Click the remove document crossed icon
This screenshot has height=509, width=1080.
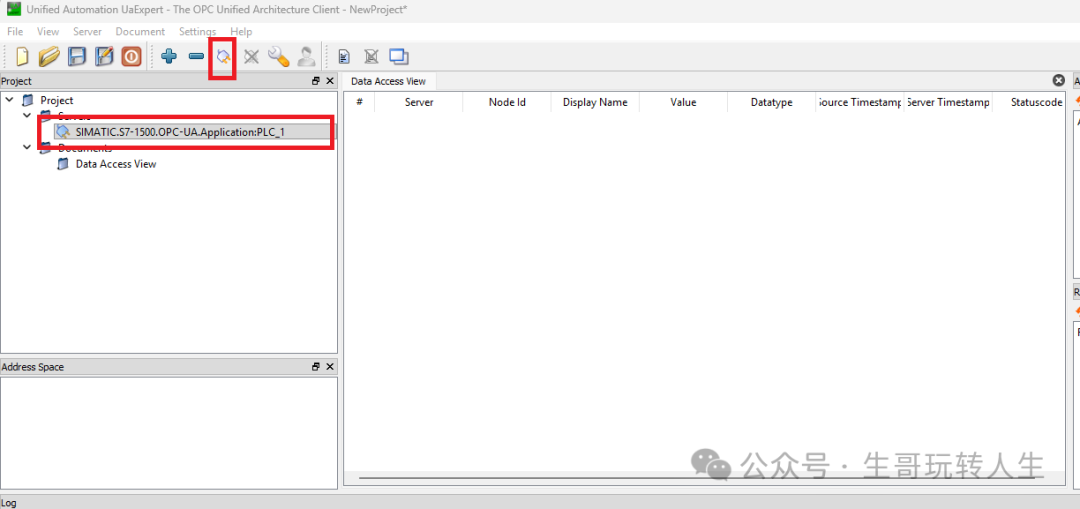point(371,56)
